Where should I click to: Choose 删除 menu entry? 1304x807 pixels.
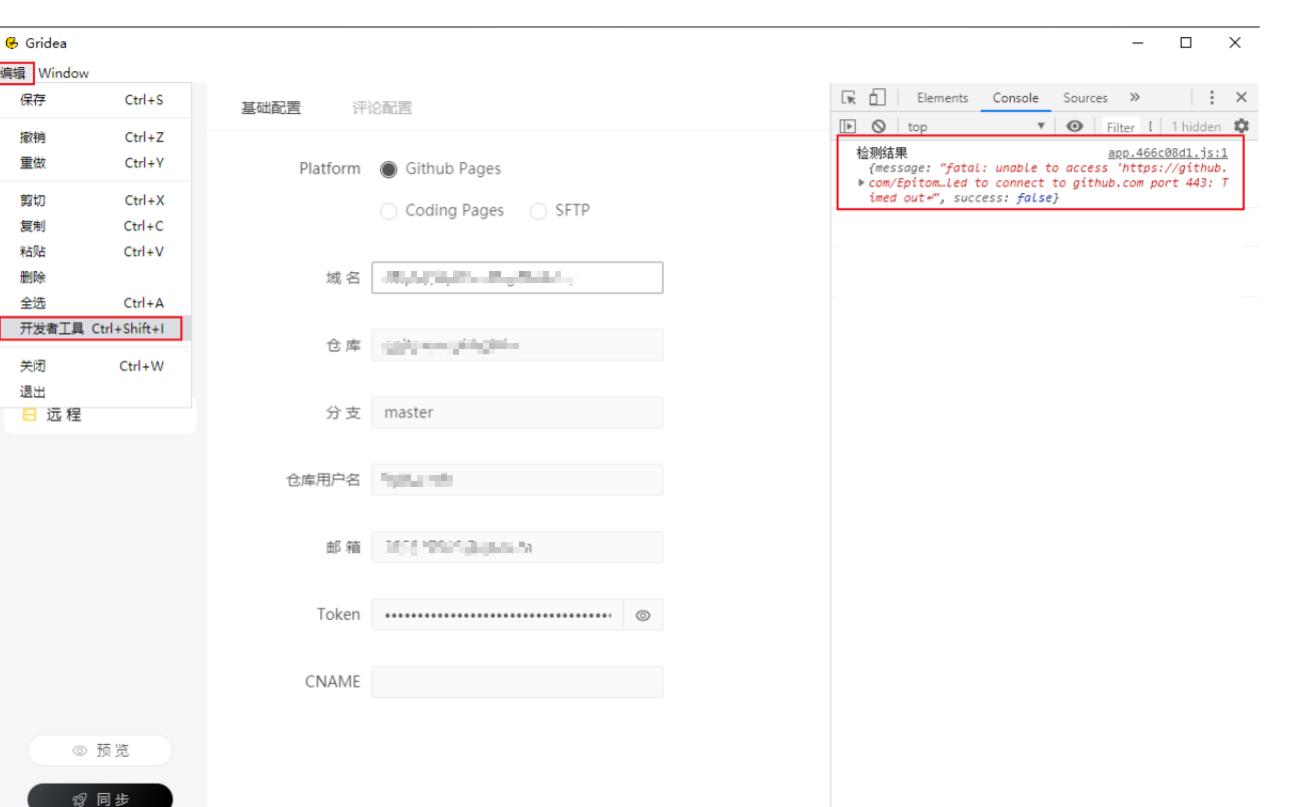point(95,277)
